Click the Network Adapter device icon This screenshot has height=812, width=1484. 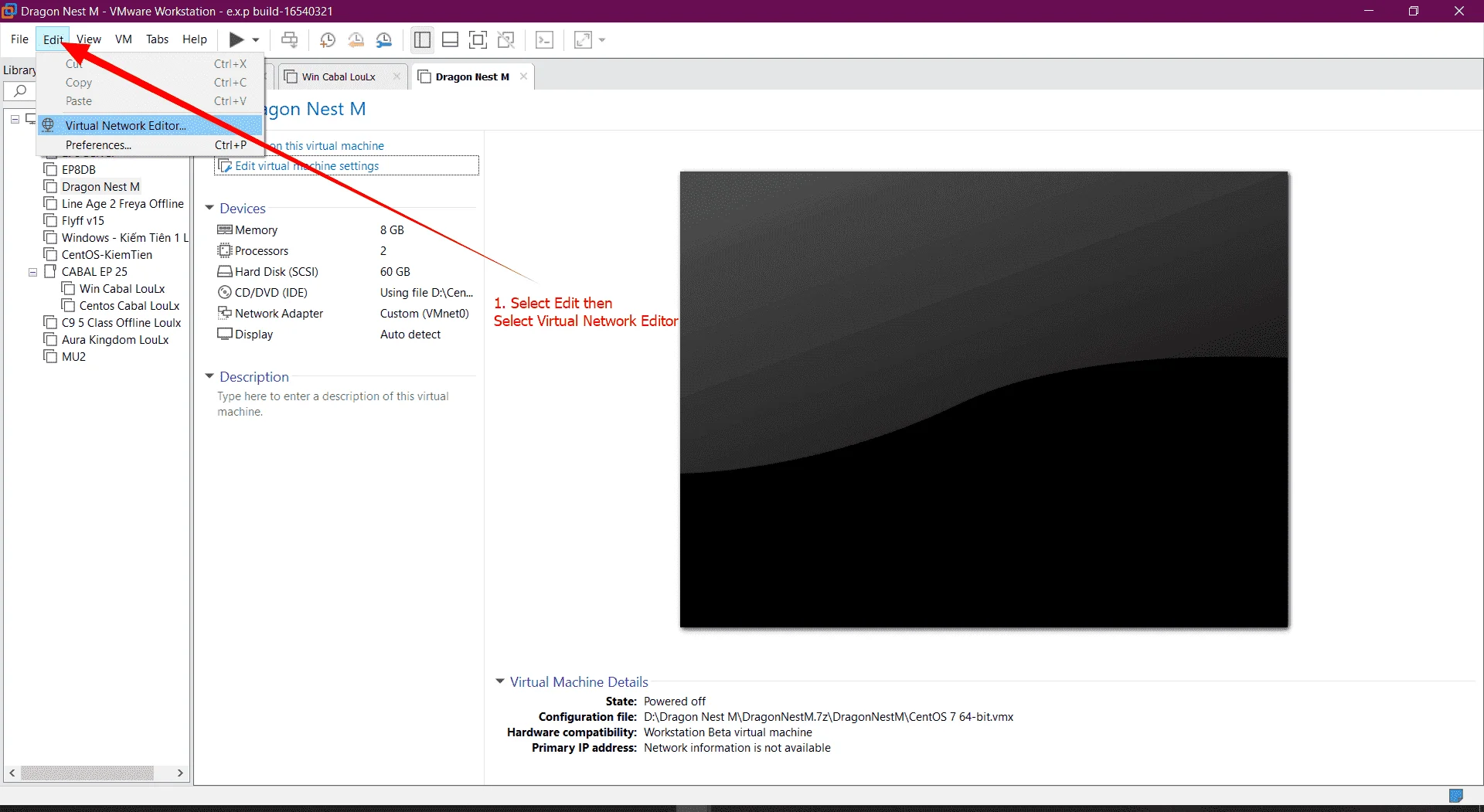(x=225, y=313)
